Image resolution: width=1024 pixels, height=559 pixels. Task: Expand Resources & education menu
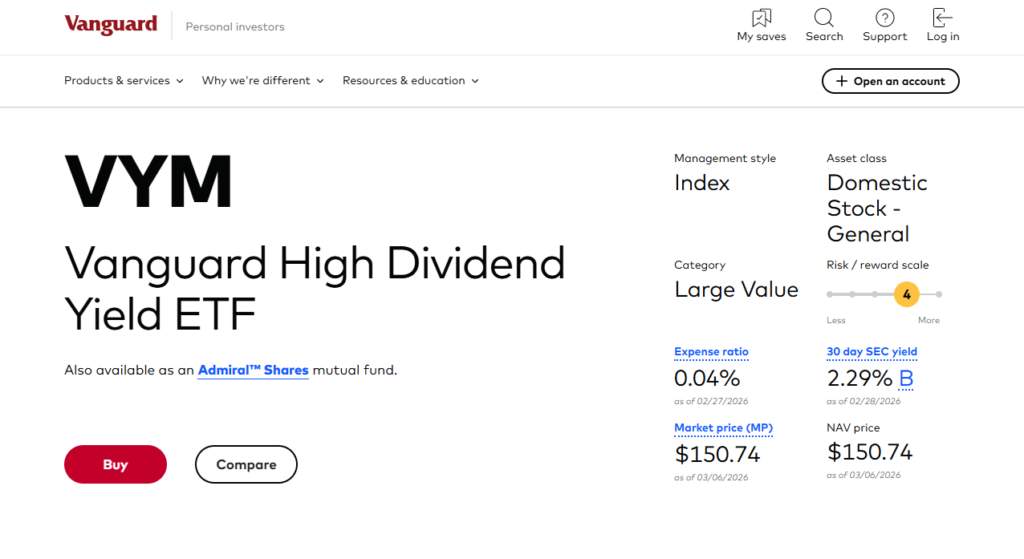(x=411, y=80)
